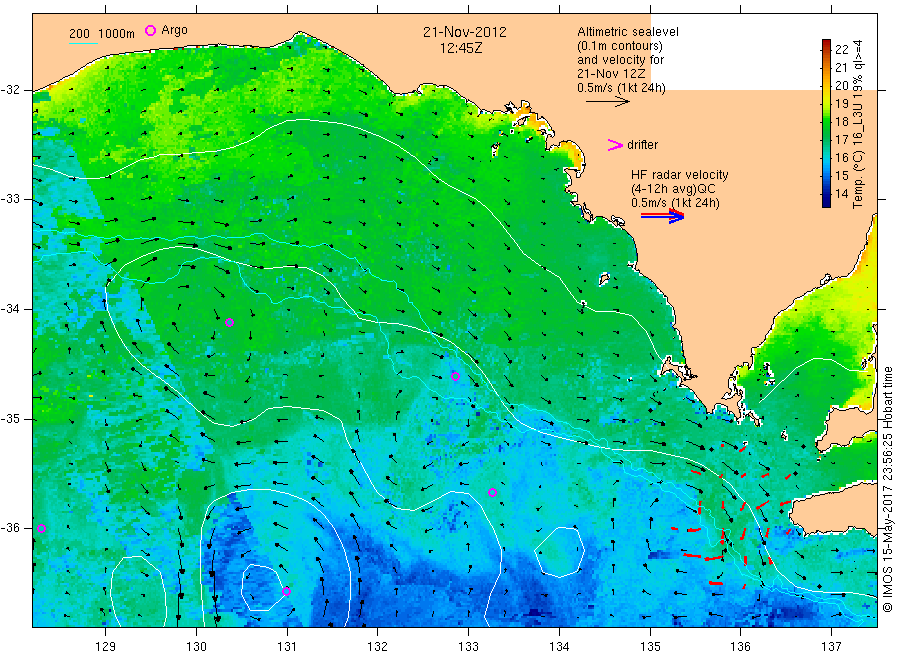Image resolution: width=900 pixels, height=660 pixels.
Task: Click "0.5m/s (1kt 24h)" under 21-Nov 12Z
Action: click(x=622, y=88)
